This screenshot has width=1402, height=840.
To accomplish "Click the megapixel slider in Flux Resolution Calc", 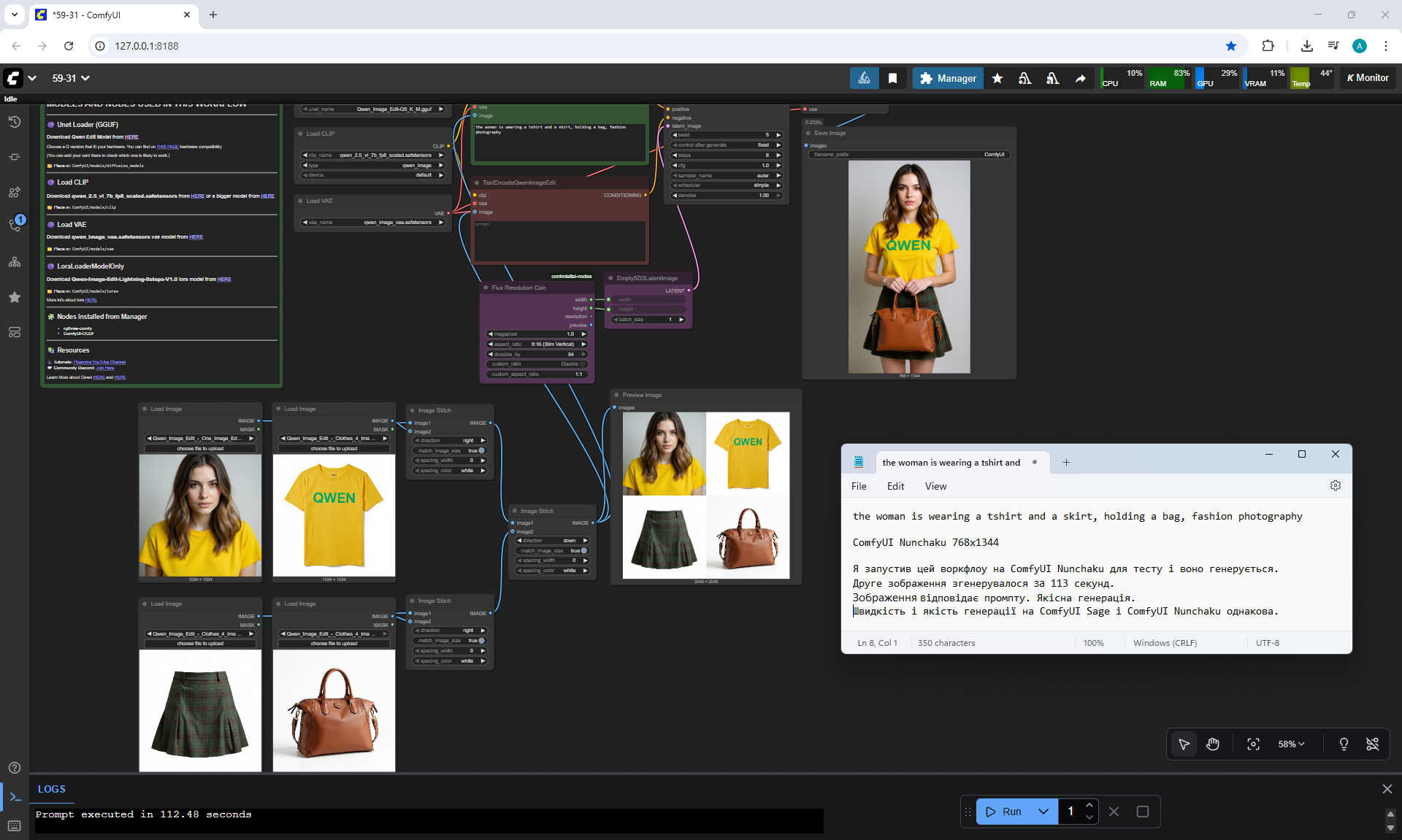I will pyautogui.click(x=537, y=334).
